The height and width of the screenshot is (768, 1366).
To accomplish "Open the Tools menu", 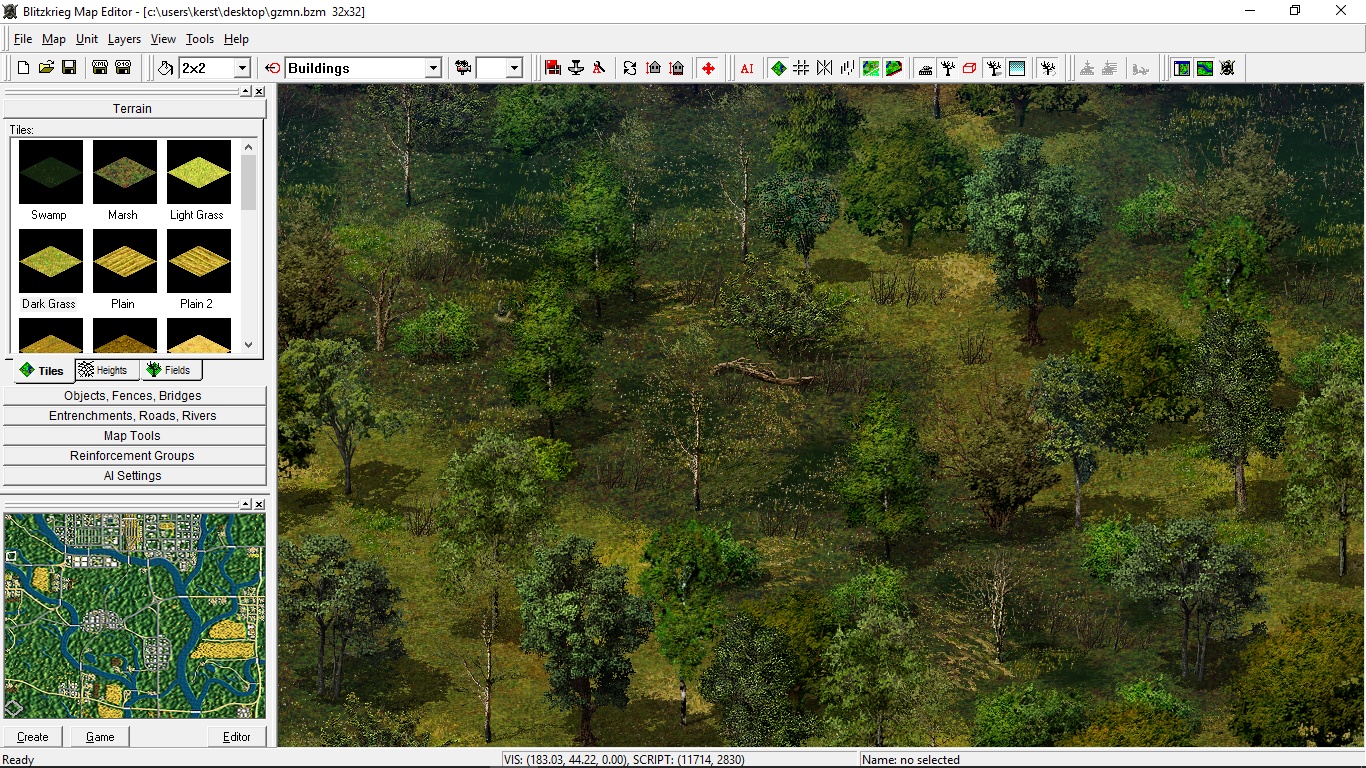I will (x=200, y=39).
